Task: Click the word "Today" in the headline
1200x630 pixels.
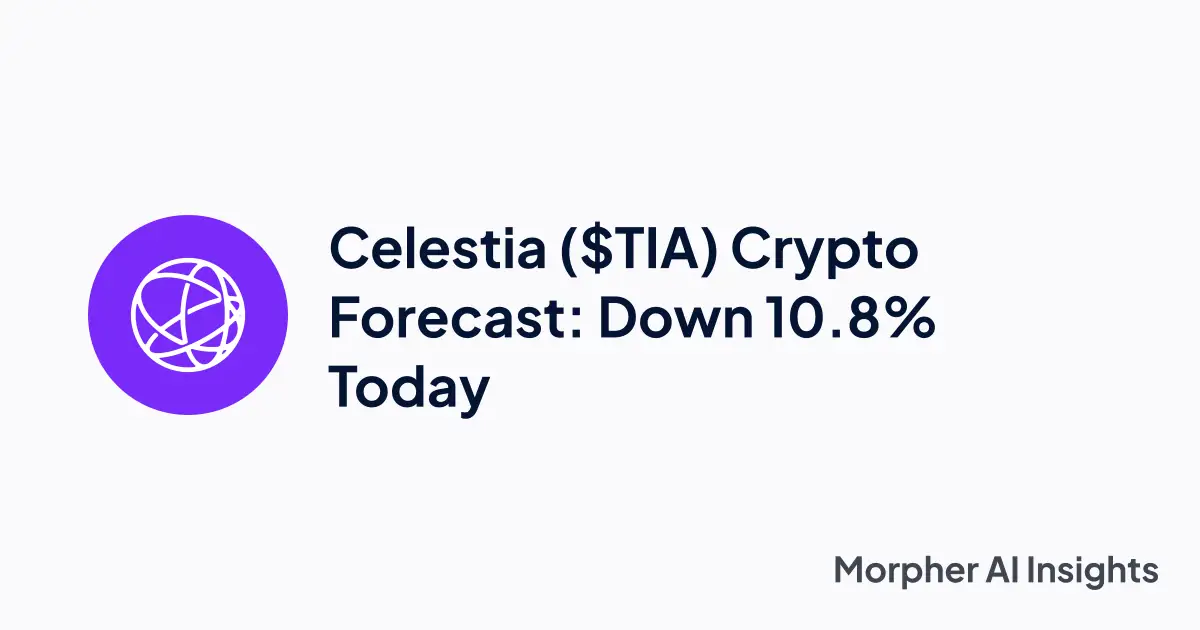Action: 409,390
